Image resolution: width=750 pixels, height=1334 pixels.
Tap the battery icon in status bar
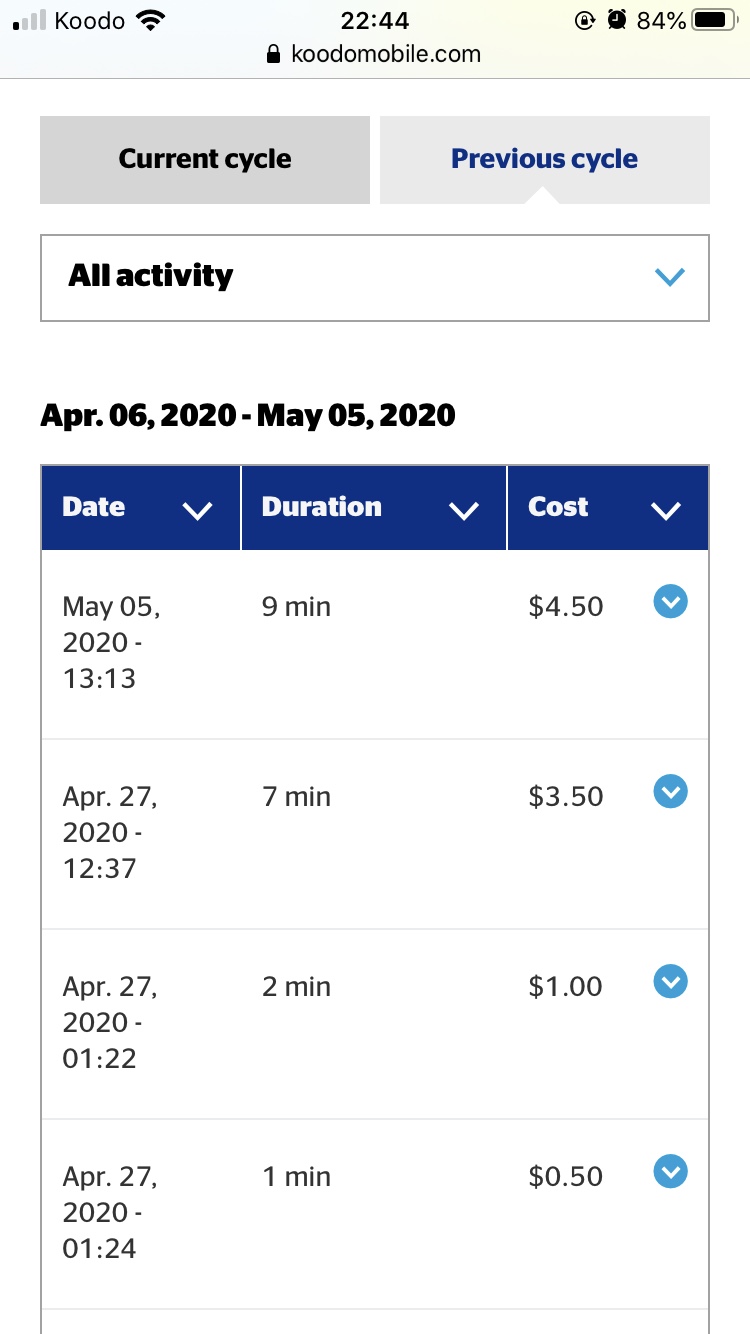pos(713,20)
